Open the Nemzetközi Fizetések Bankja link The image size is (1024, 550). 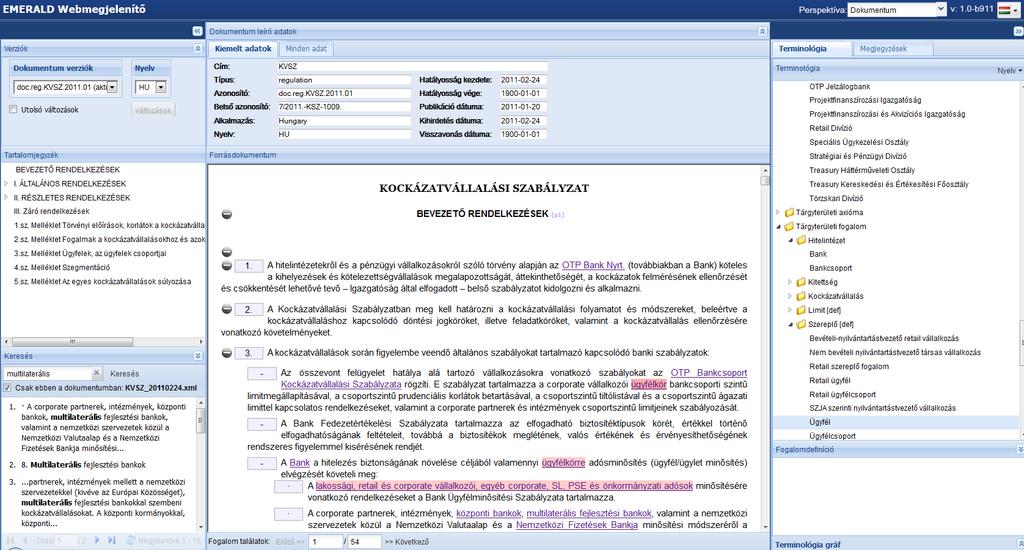pyautogui.click(x=577, y=525)
